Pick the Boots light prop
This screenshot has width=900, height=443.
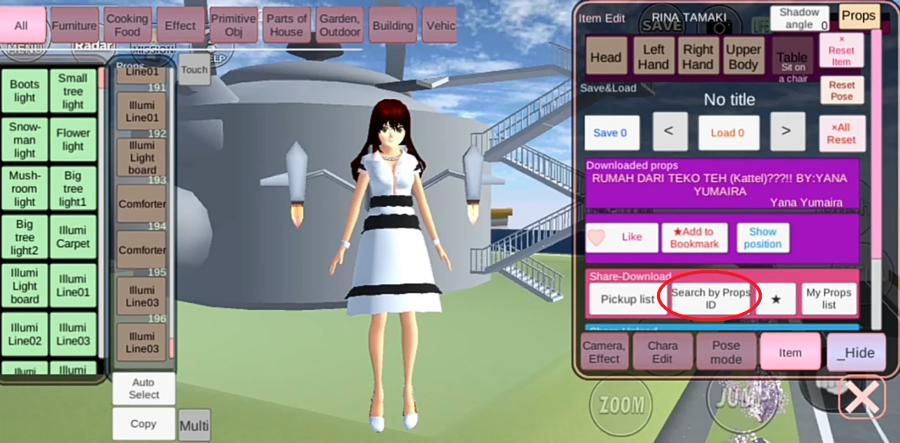[25, 91]
